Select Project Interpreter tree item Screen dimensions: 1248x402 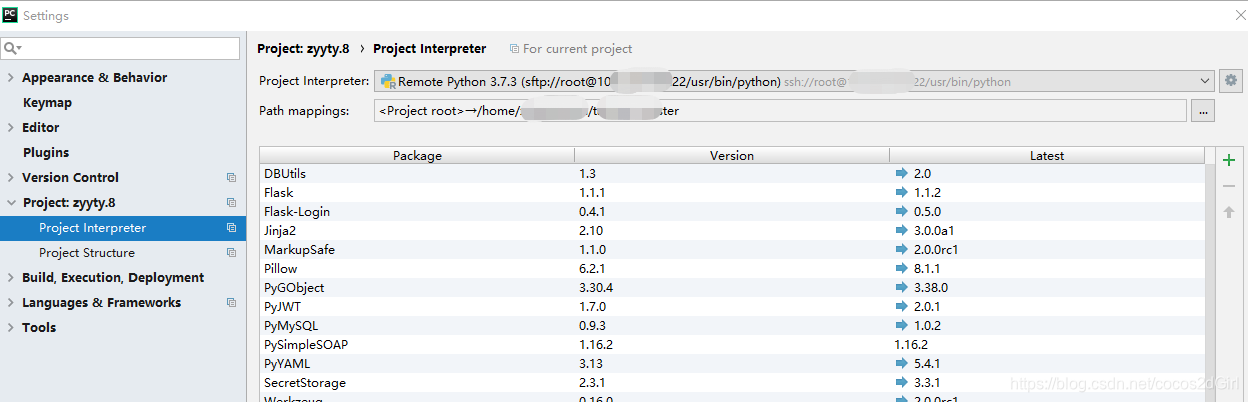(122, 228)
